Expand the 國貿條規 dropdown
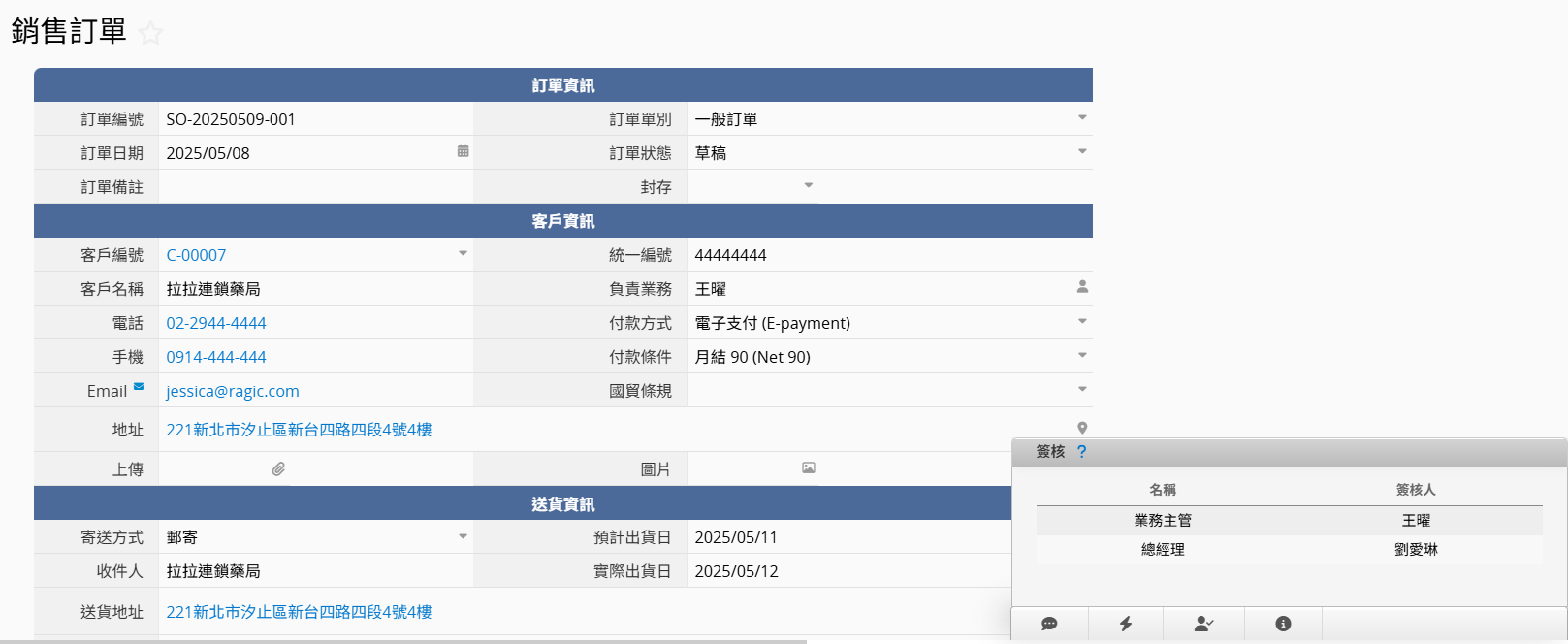This screenshot has height=644, width=1568. tap(1082, 389)
